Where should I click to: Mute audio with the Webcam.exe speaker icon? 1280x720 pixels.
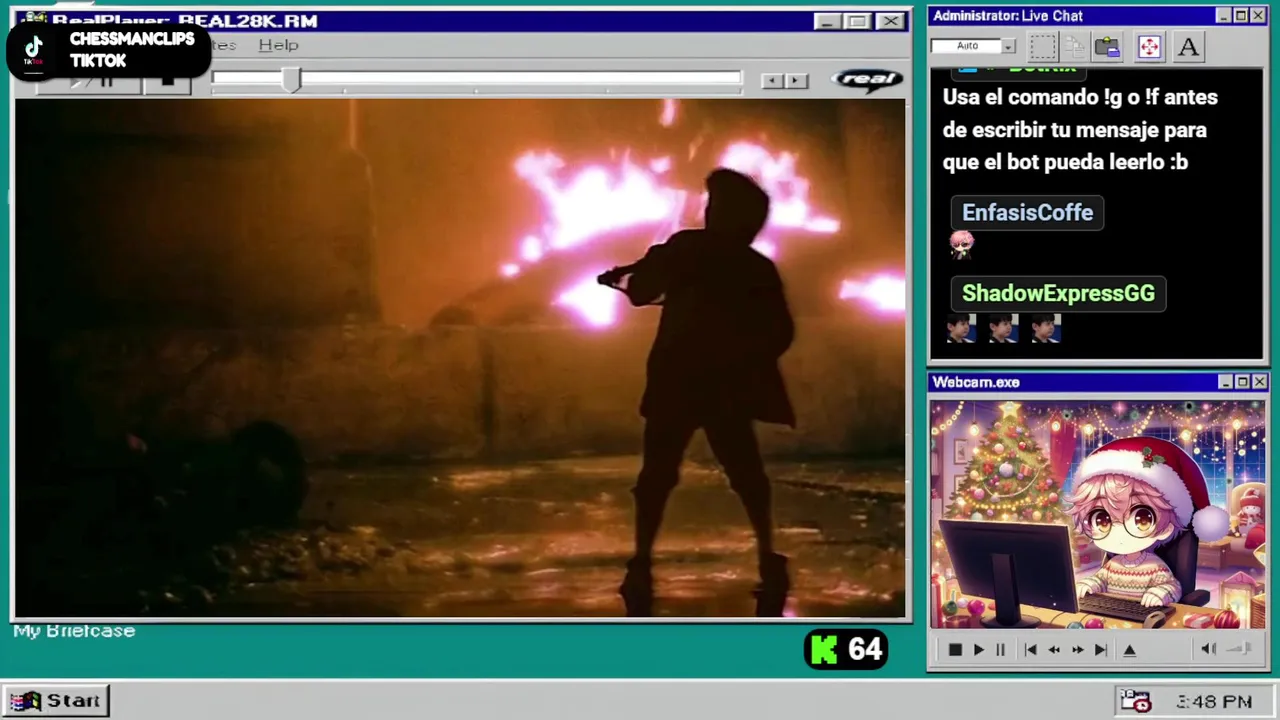tap(1208, 649)
